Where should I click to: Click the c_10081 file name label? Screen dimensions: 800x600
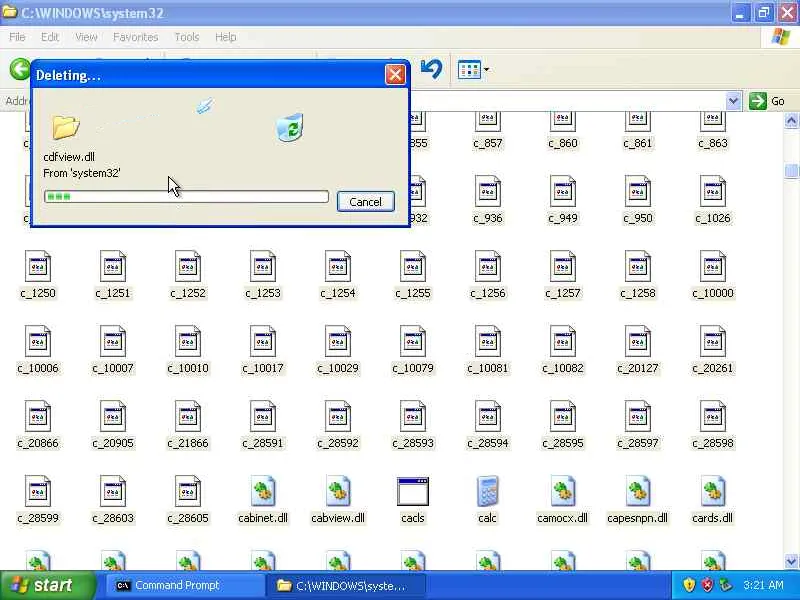pyautogui.click(x=488, y=368)
